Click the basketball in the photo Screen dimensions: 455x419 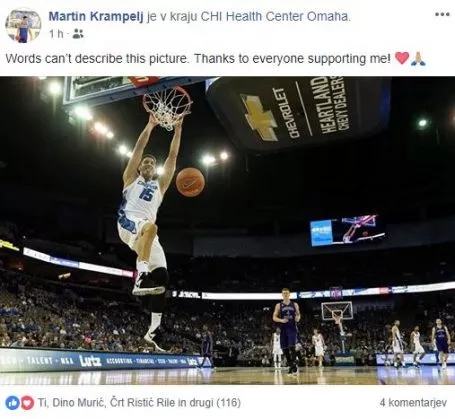click(190, 182)
